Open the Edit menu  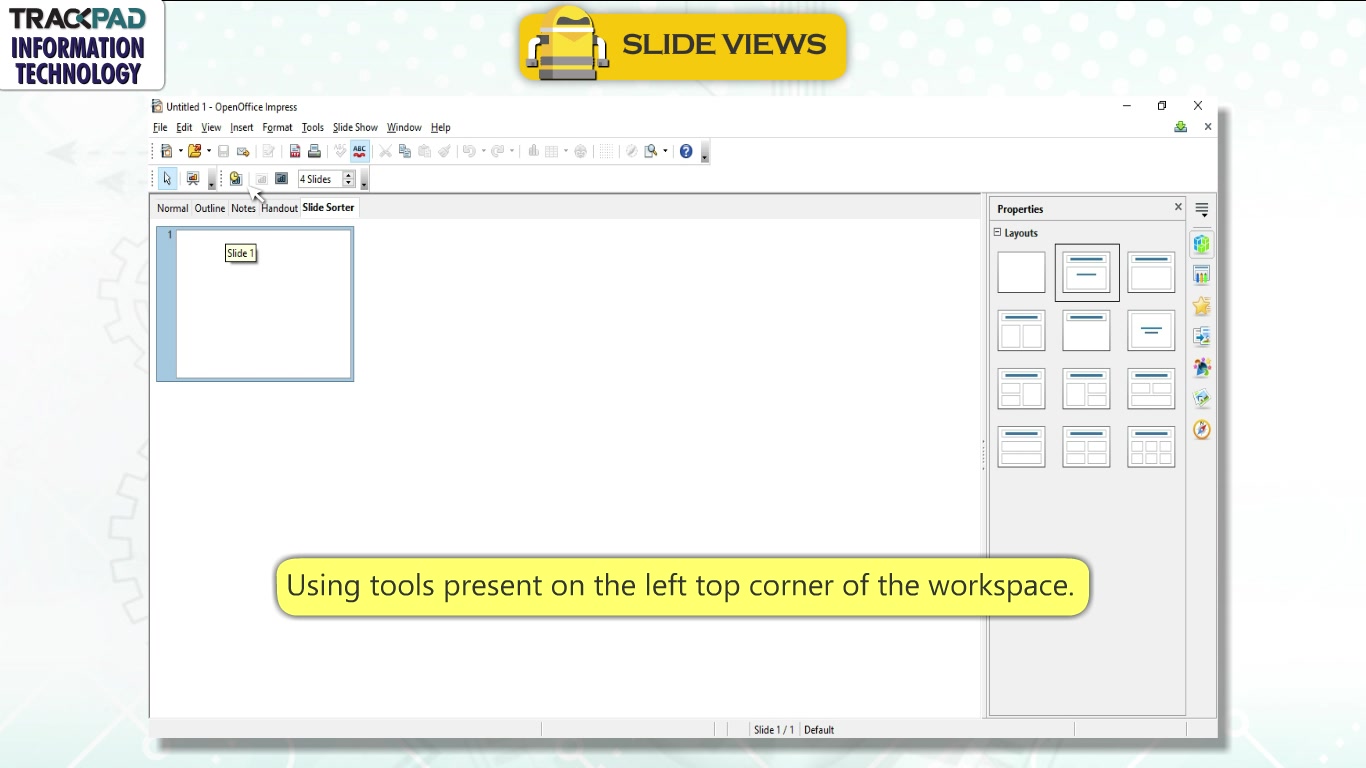tap(184, 127)
